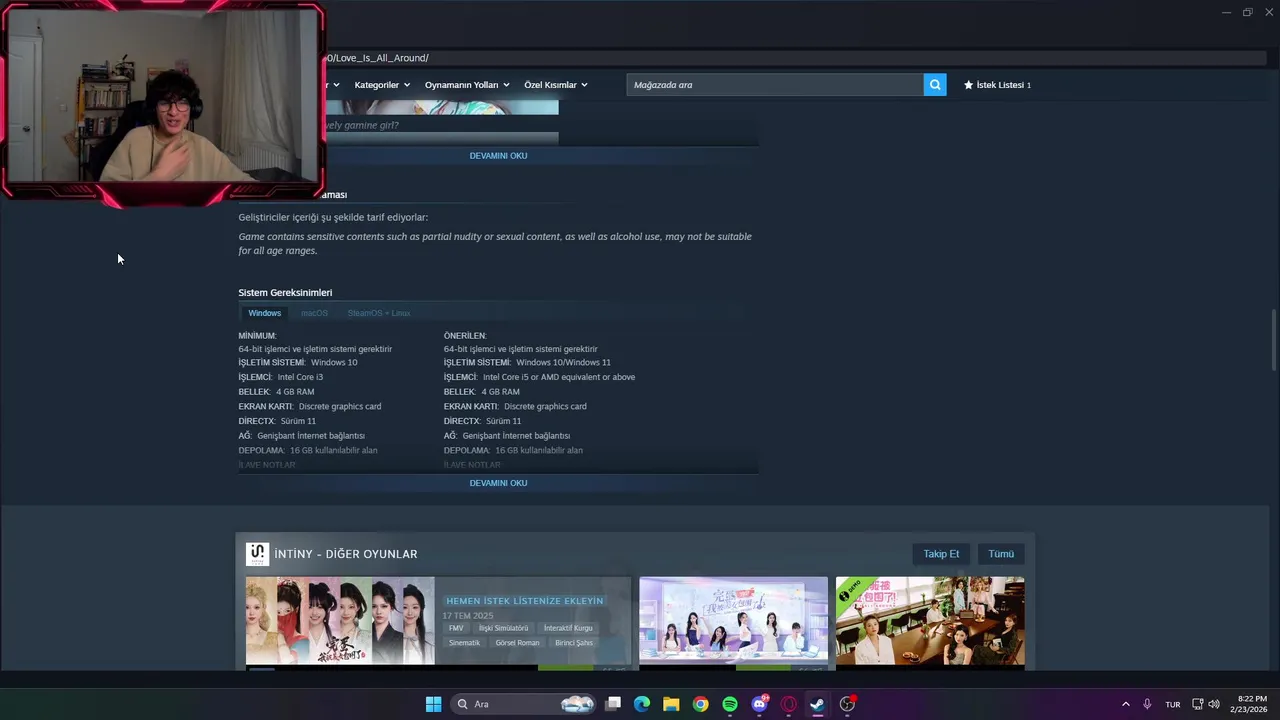This screenshot has width=1280, height=720.
Task: Open the classroom girls game thumbnail
Action: [x=733, y=621]
